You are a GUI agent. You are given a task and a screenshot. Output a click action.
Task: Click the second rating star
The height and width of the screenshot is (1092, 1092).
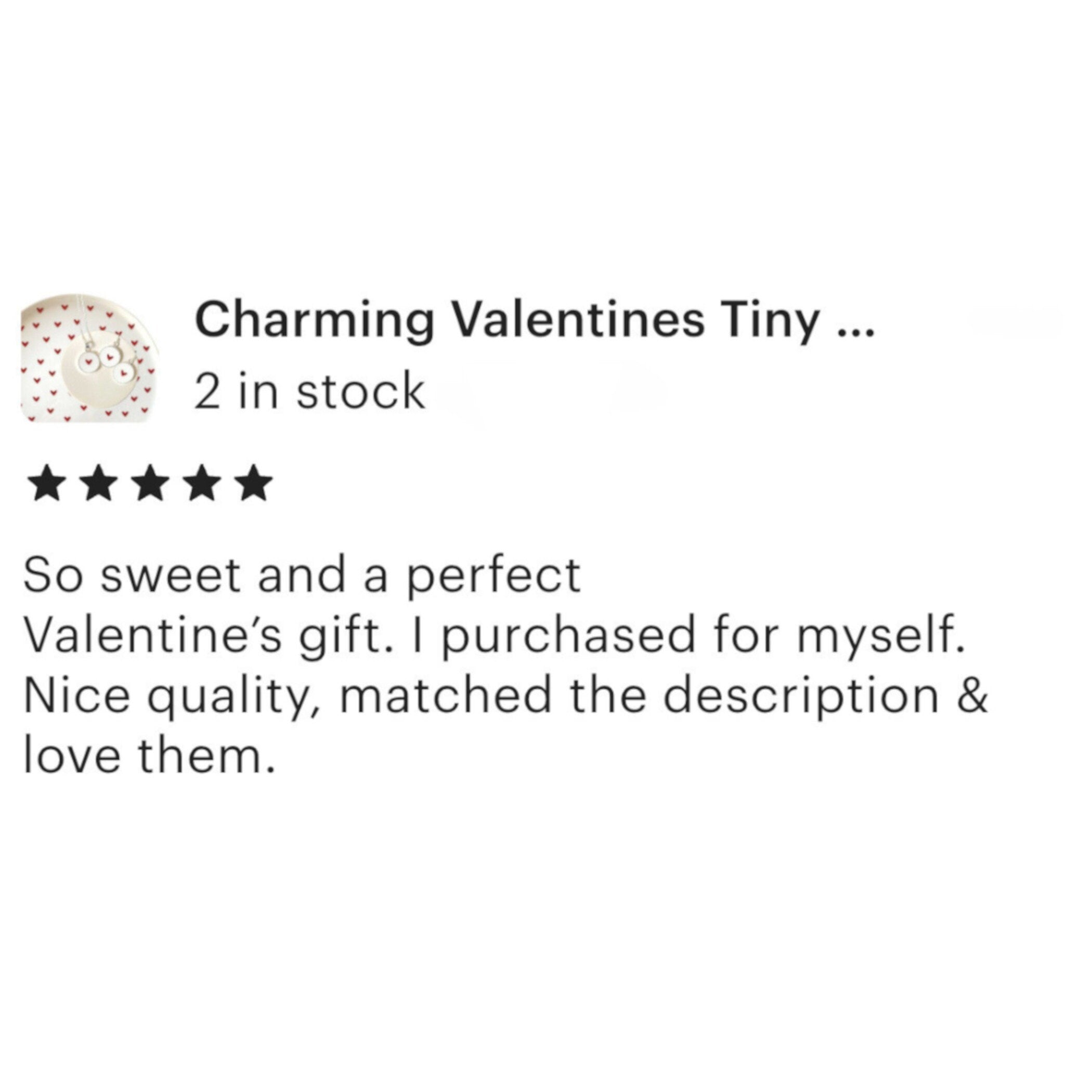pyautogui.click(x=100, y=484)
